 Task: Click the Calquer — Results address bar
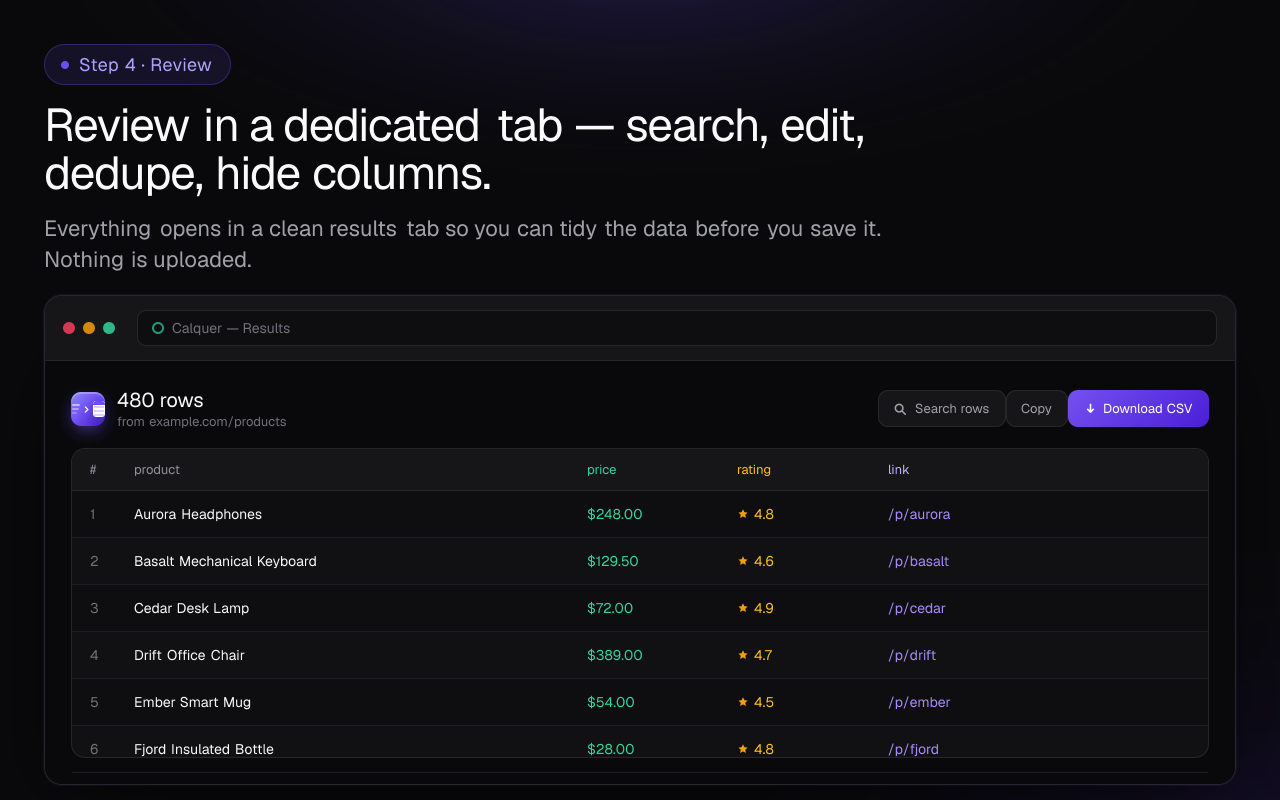[676, 328]
